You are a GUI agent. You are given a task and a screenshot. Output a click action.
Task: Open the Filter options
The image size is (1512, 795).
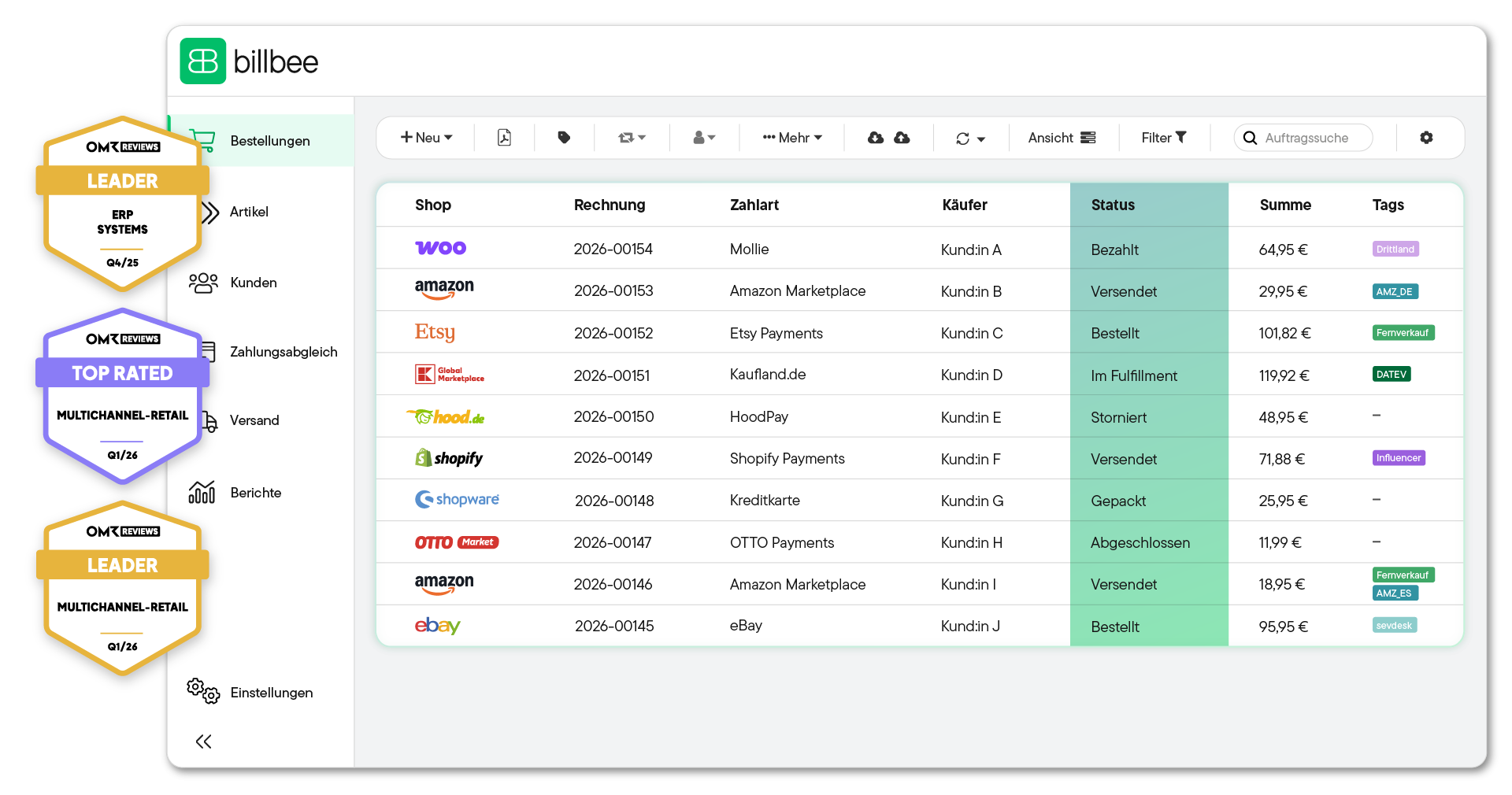coord(1164,138)
